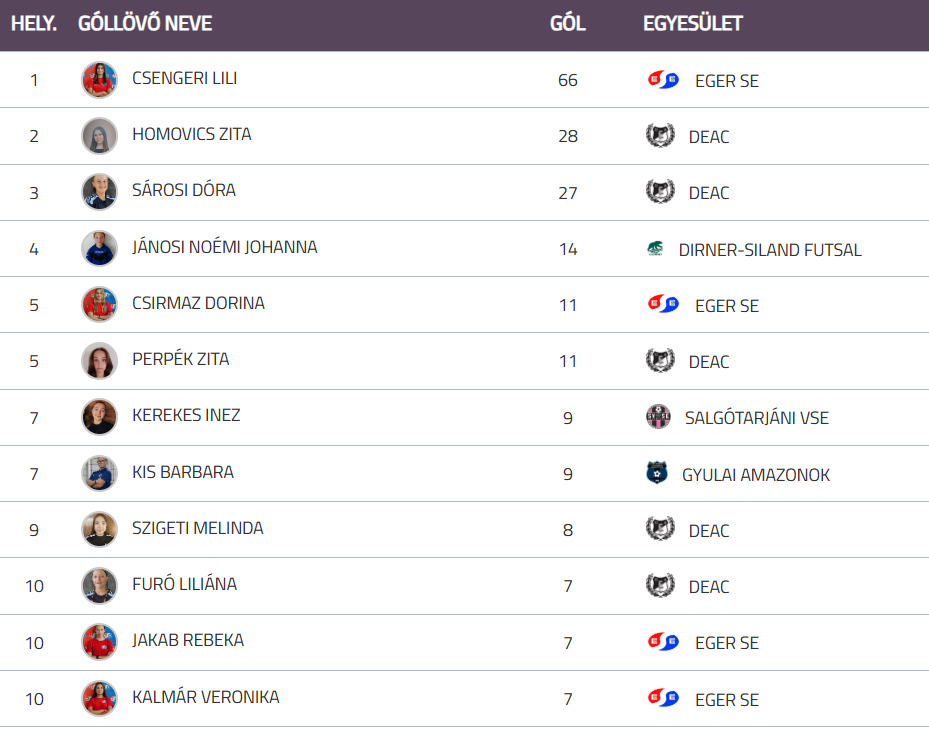Open Jakab Rebeka player name link
Screen dimensions: 929x735
[188, 640]
